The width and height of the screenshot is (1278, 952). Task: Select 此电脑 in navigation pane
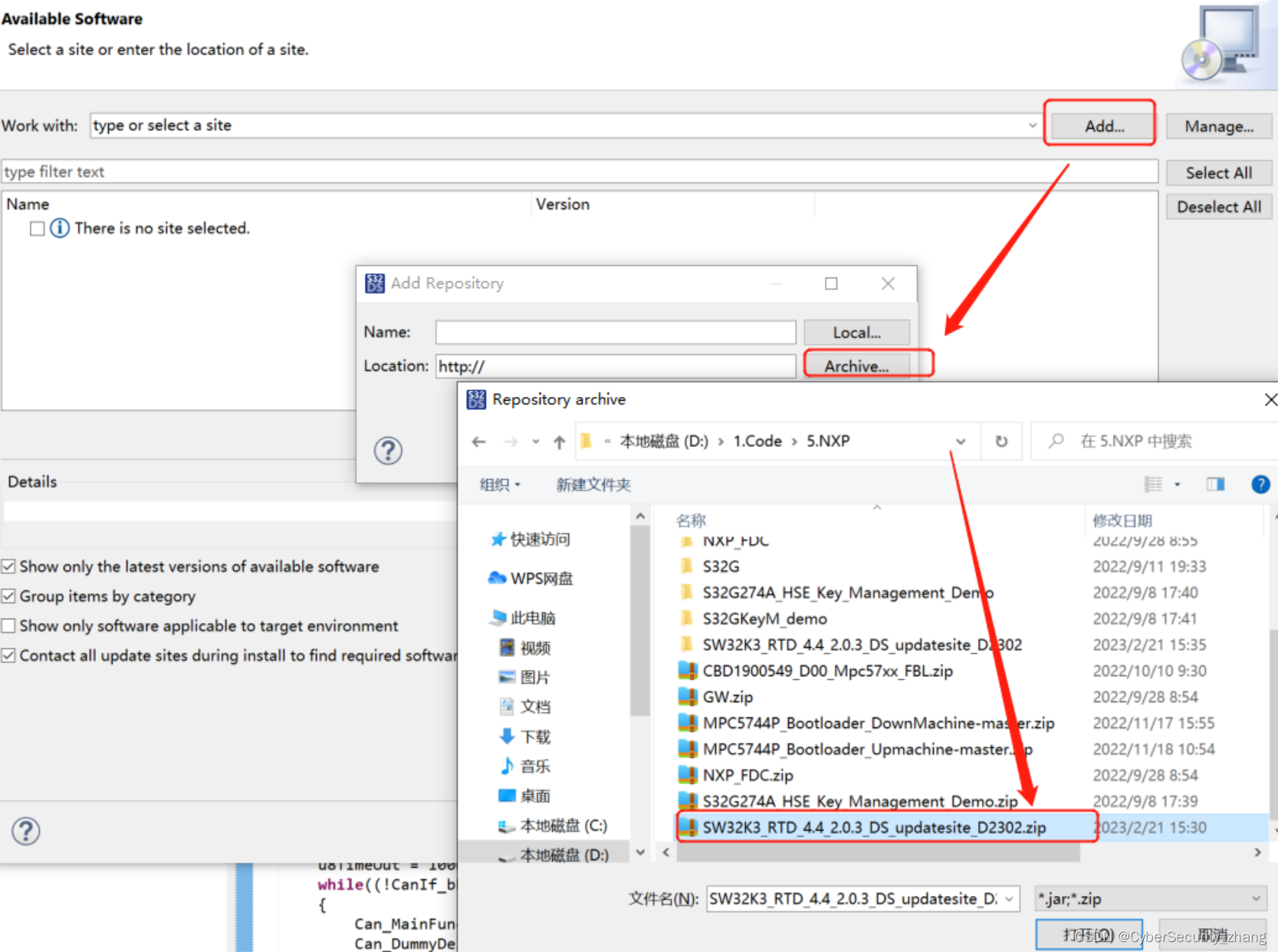[523, 618]
